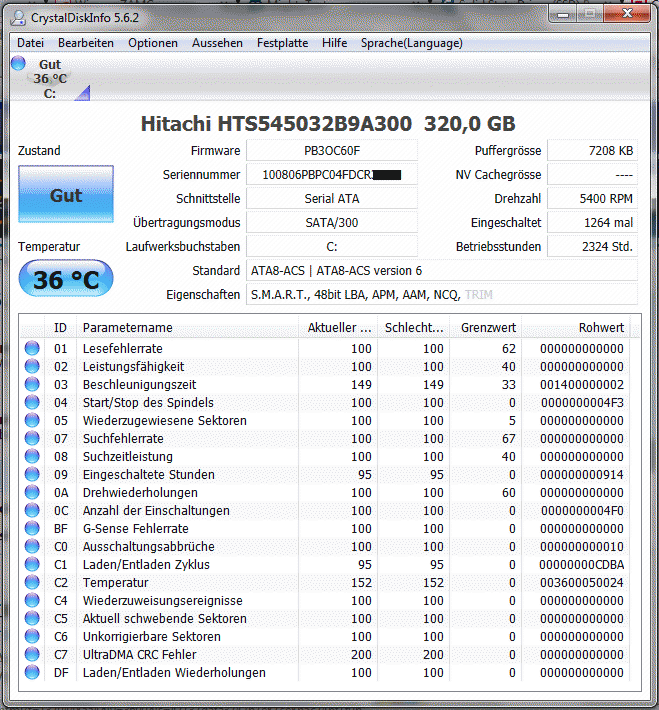Click raw value 0000000004F3
659x710 pixels.
(x=582, y=403)
